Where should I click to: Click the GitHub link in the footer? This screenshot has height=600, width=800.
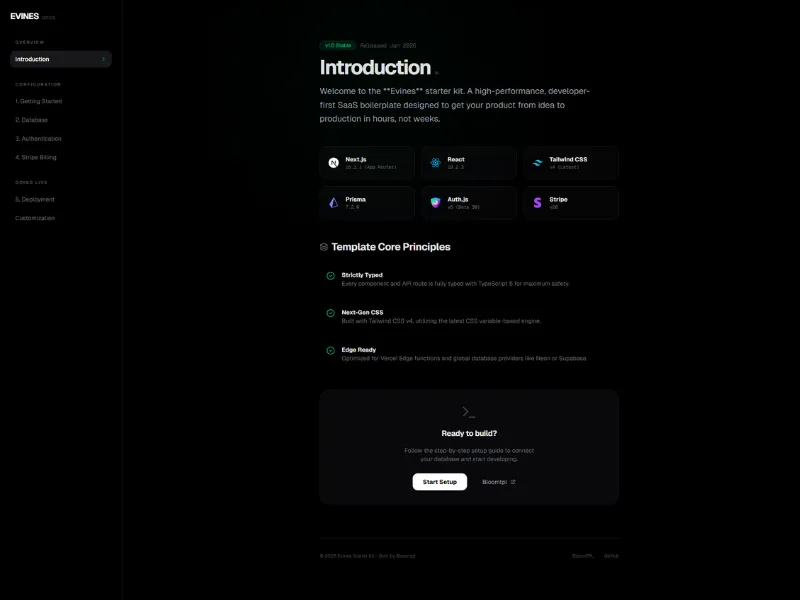click(x=611, y=556)
